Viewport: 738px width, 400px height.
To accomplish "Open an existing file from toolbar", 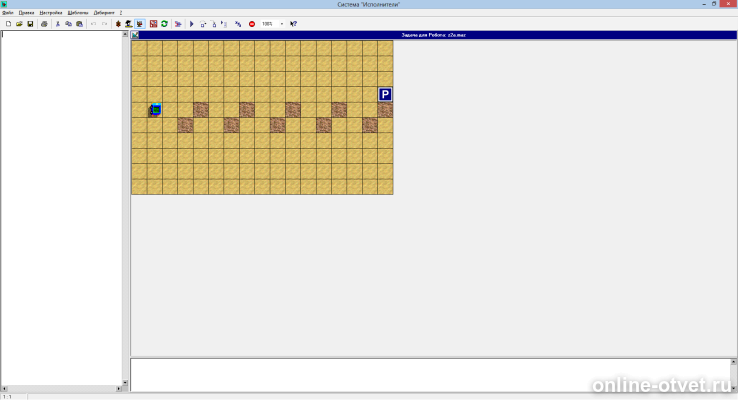I will pos(19,24).
